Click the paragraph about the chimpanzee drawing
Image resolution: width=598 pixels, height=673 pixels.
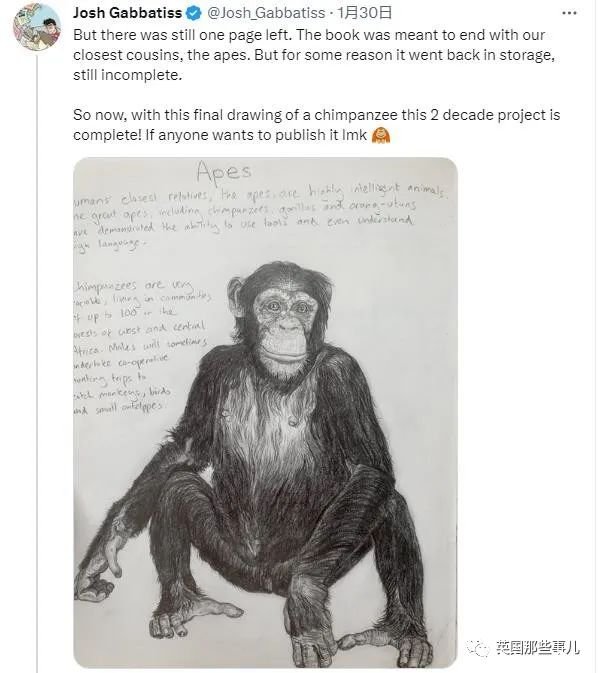tap(316, 125)
